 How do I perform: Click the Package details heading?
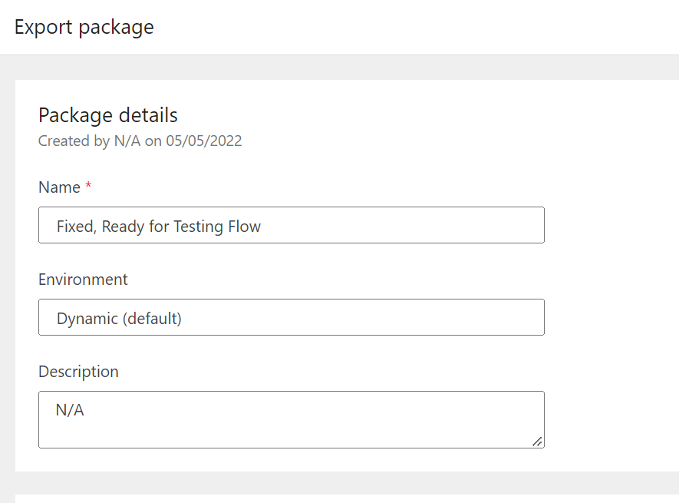click(x=108, y=115)
